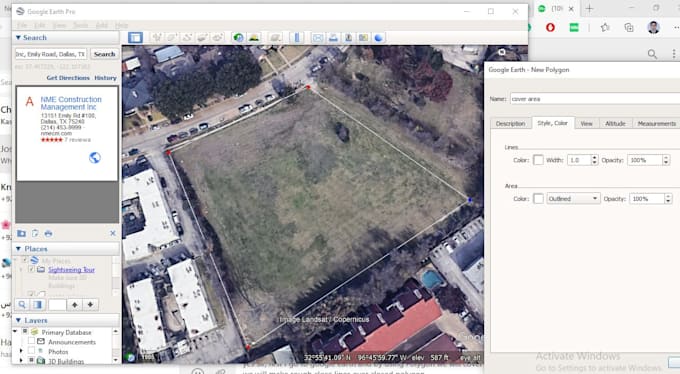680x374 pixels.
Task: Open NME Construction Management Inc result link
Action: tap(71, 103)
